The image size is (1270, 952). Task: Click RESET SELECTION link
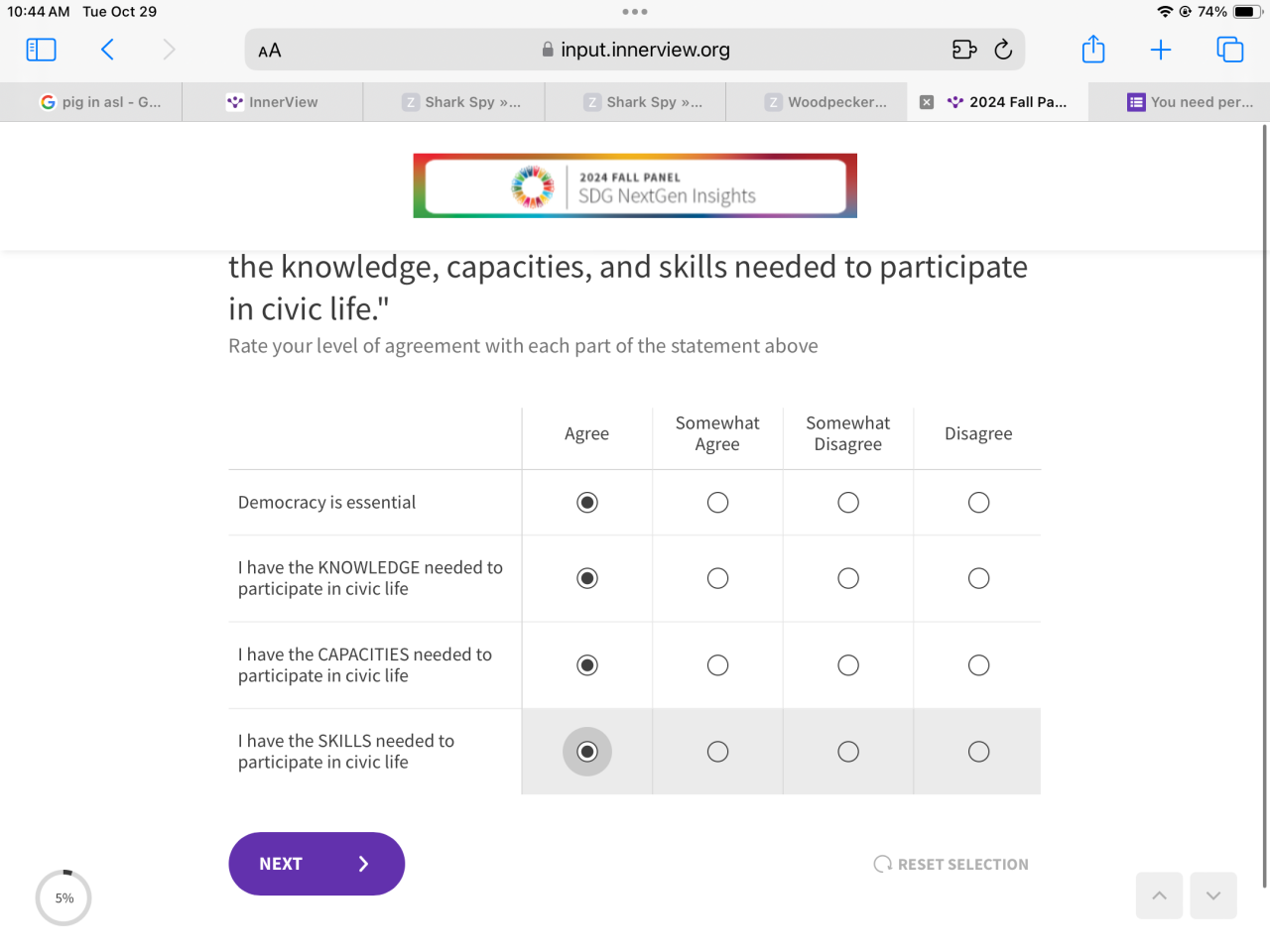pyautogui.click(x=952, y=865)
